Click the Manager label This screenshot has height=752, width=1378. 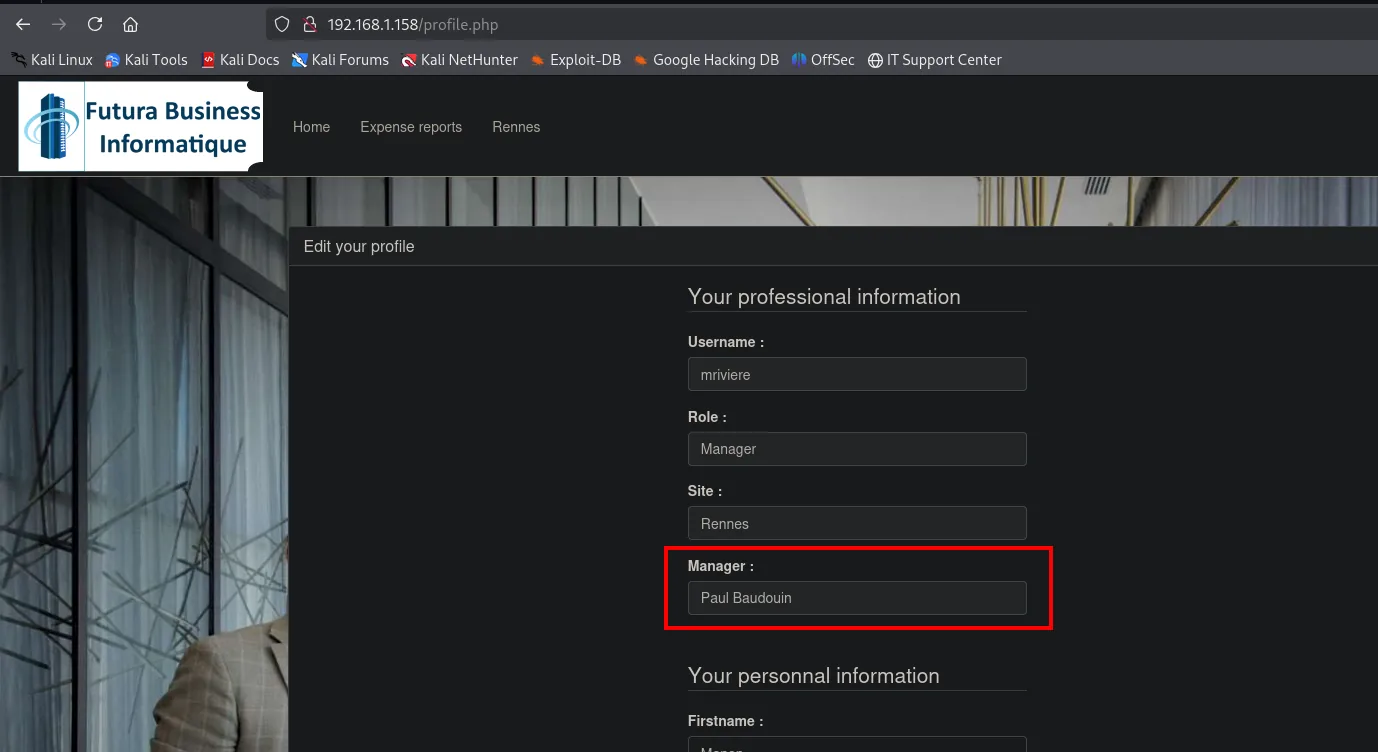point(721,566)
